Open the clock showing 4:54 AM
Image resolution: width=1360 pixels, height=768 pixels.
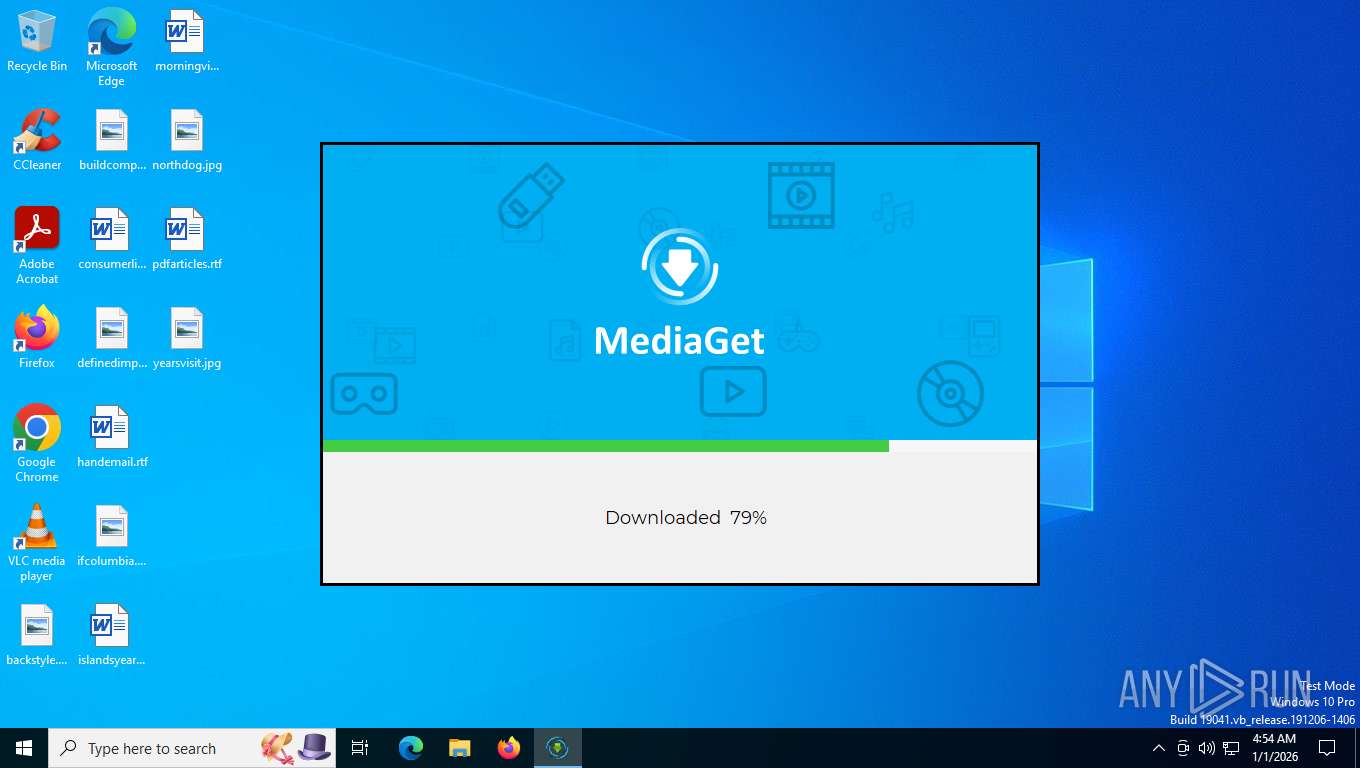pos(1274,748)
